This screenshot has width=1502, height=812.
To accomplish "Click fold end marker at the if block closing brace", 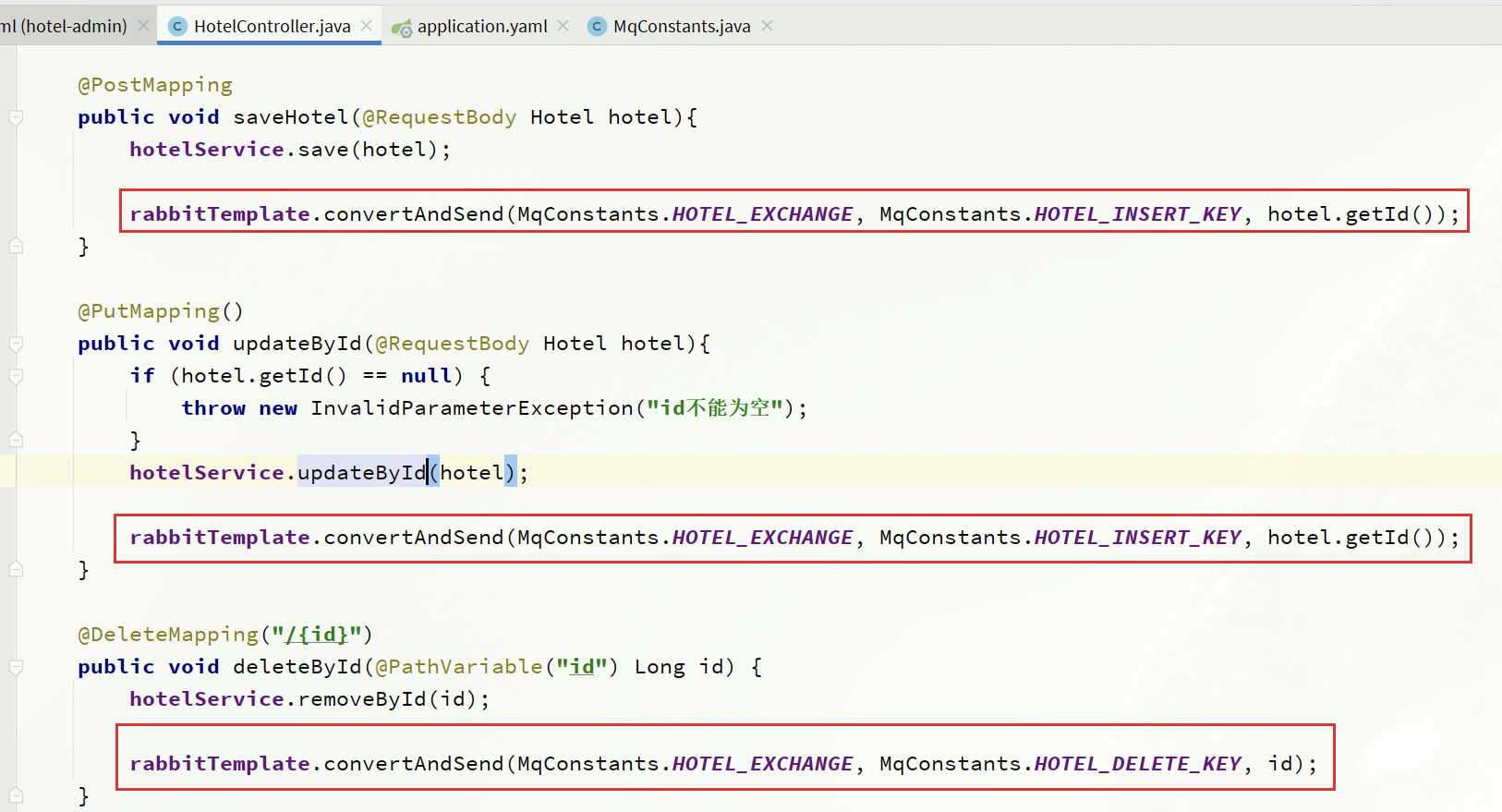I will click(x=16, y=440).
